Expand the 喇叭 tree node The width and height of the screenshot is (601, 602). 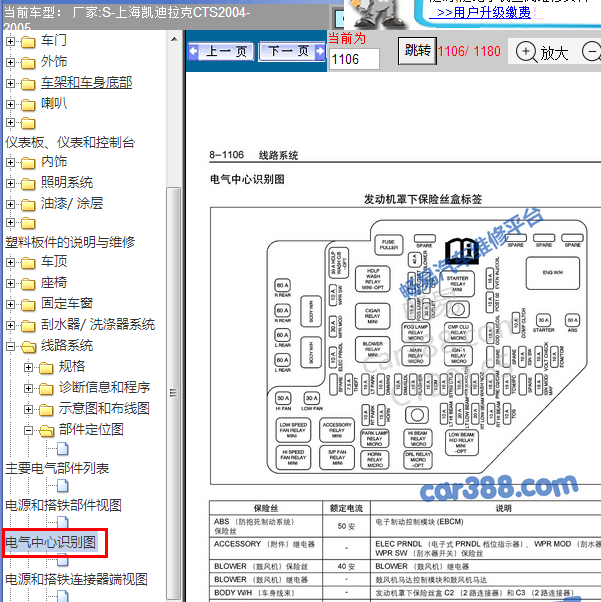pyautogui.click(x=10, y=104)
